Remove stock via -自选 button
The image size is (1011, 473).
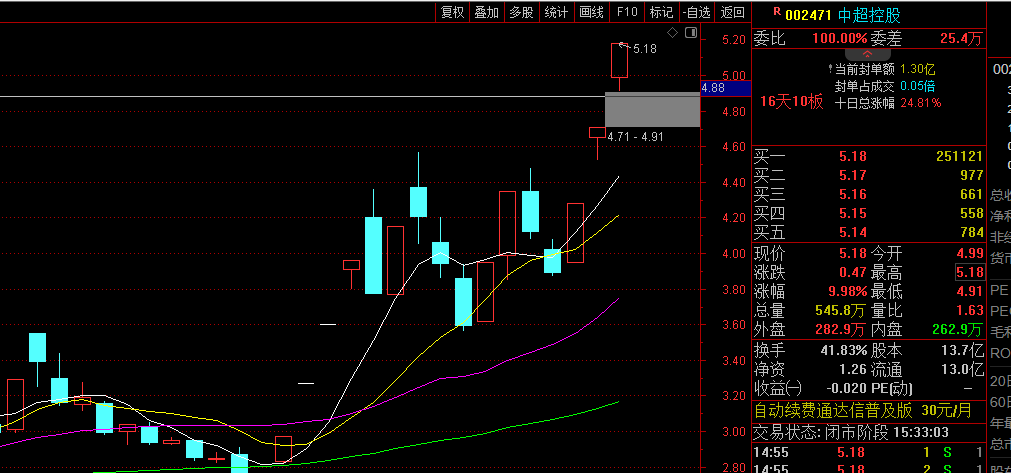click(698, 12)
